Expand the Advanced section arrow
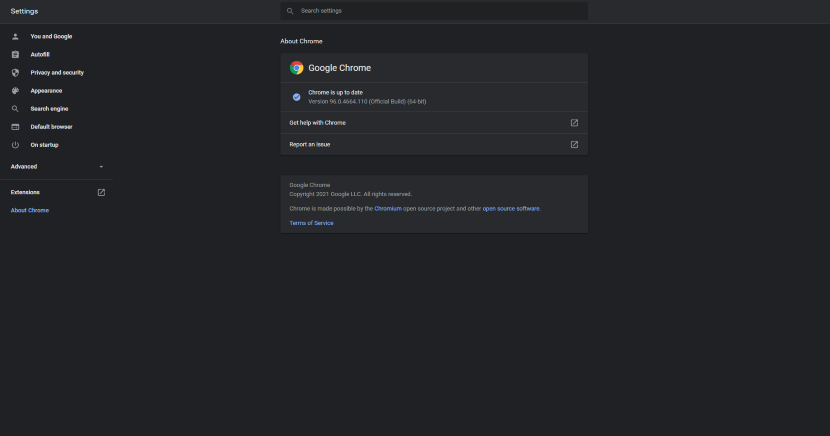Screen dimensions: 830x436 coord(101,167)
